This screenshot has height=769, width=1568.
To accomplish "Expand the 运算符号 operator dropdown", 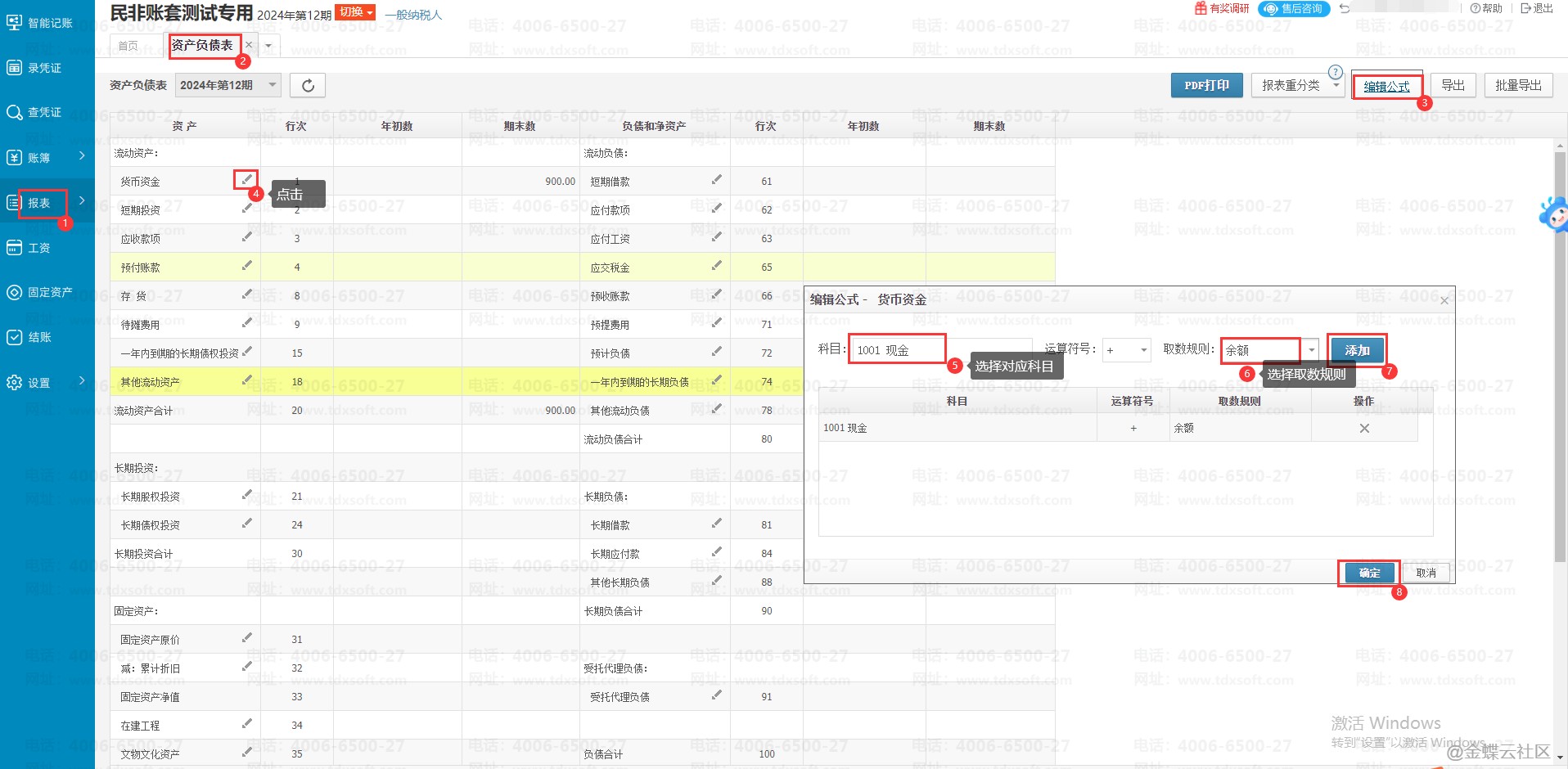I will pyautogui.click(x=1127, y=351).
